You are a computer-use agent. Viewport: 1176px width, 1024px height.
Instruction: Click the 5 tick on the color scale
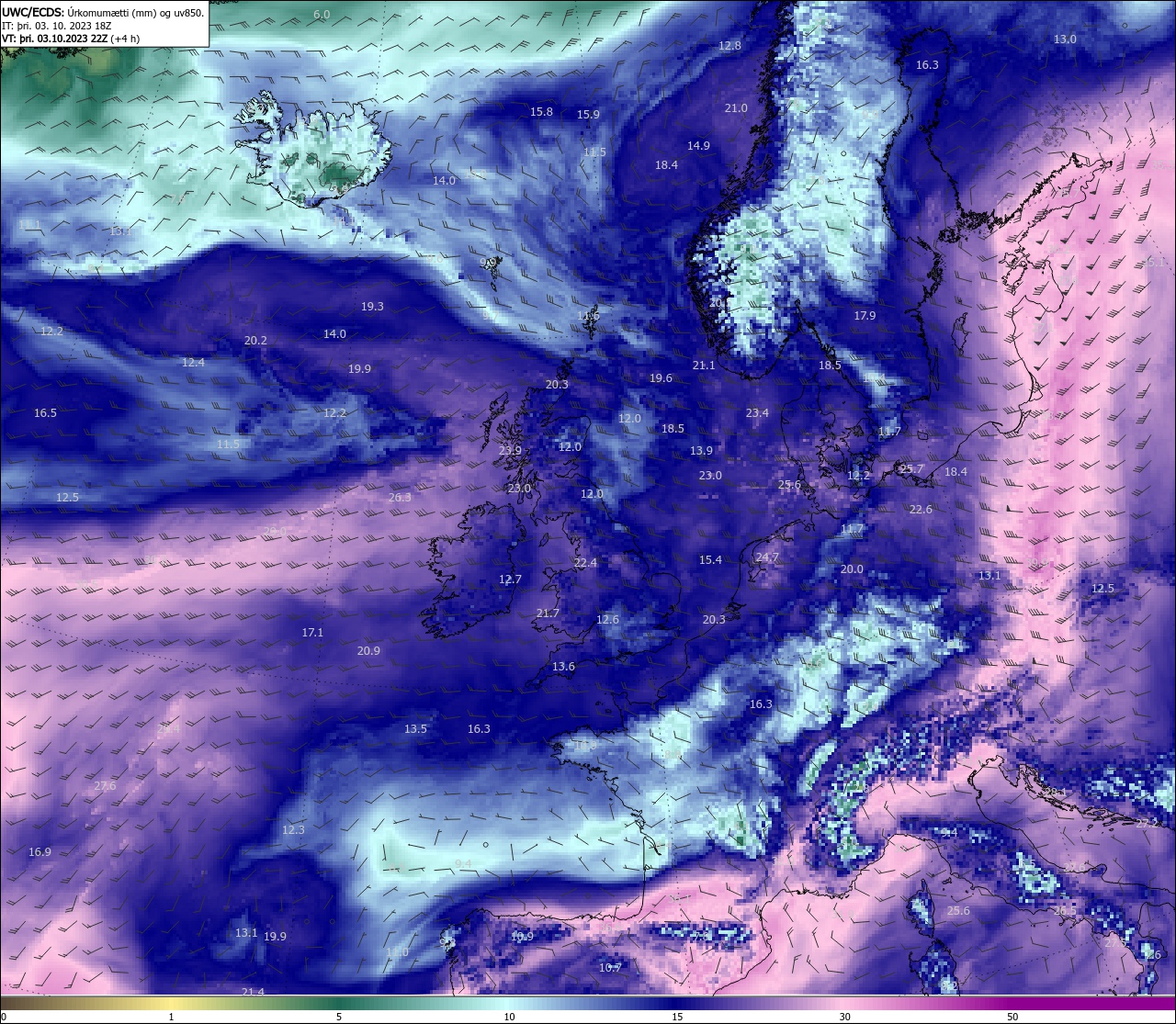(x=339, y=1017)
